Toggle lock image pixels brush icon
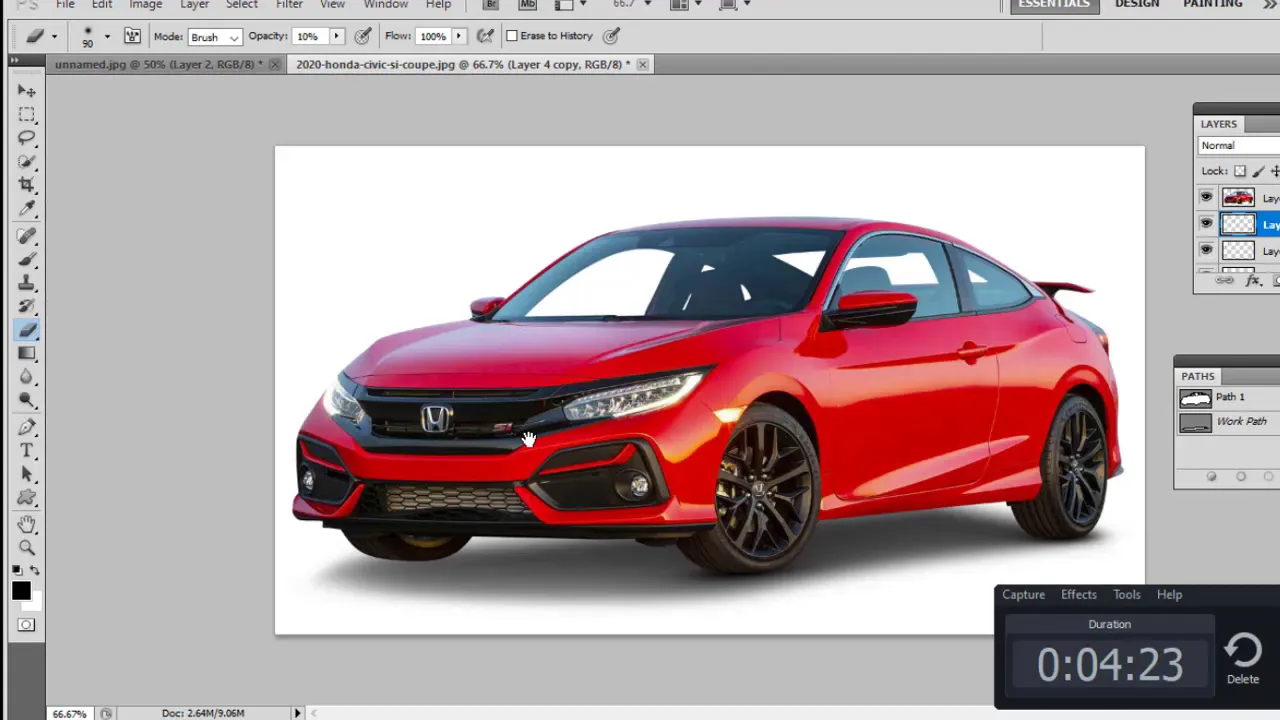Screen dimensions: 1280x720 (1258, 171)
